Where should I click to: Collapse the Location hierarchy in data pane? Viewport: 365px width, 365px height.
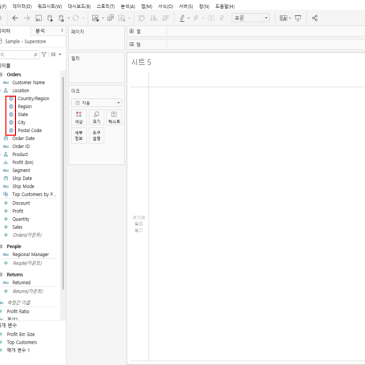[x=1, y=90]
